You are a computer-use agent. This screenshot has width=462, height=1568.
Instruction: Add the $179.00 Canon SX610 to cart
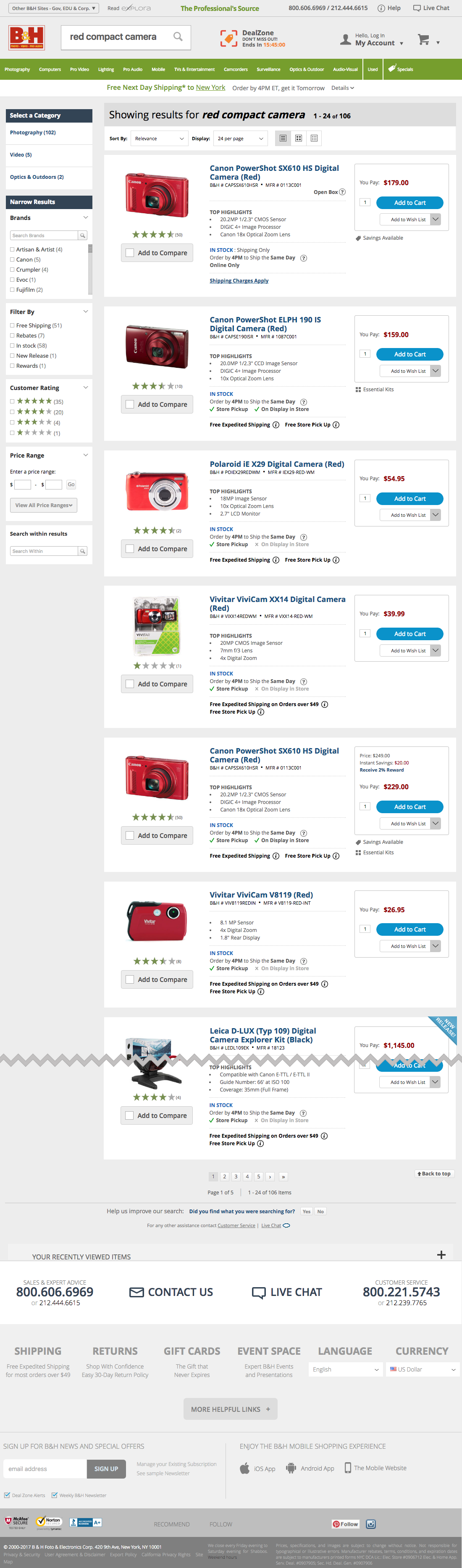[x=409, y=203]
